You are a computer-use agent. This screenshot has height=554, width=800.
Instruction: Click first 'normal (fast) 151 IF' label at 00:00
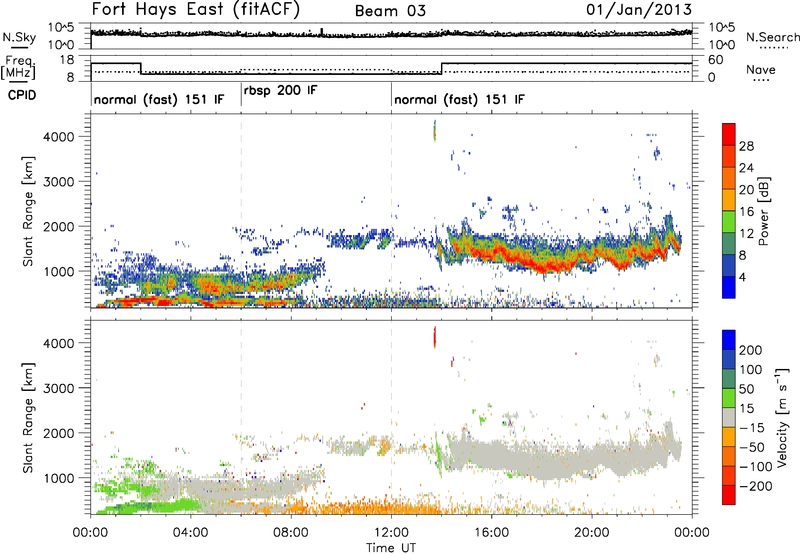coord(159,99)
